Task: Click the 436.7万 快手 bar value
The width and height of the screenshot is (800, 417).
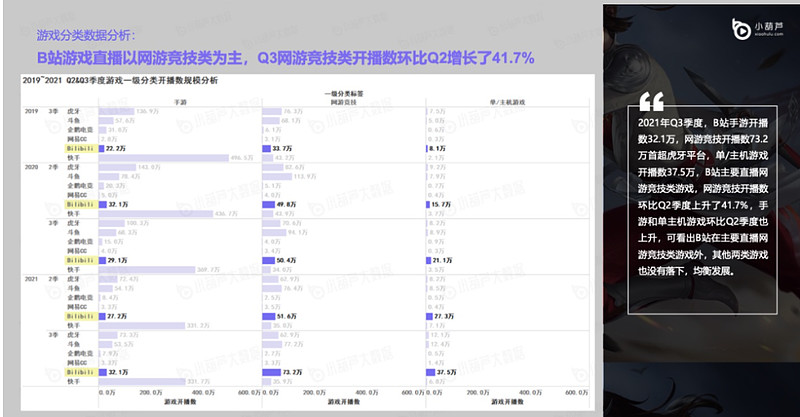Action: point(226,213)
